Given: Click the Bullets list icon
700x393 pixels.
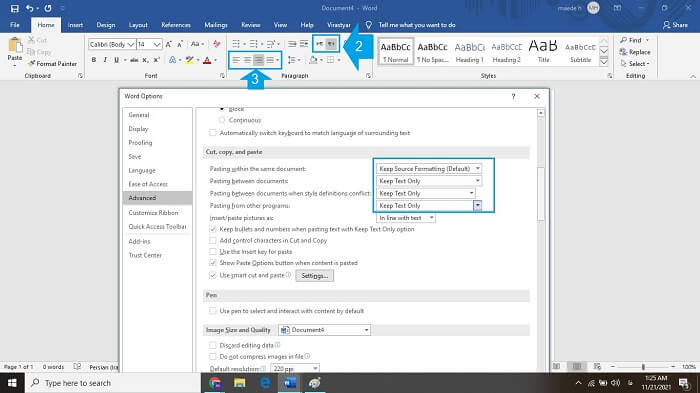Looking at the screenshot, I should (236, 44).
